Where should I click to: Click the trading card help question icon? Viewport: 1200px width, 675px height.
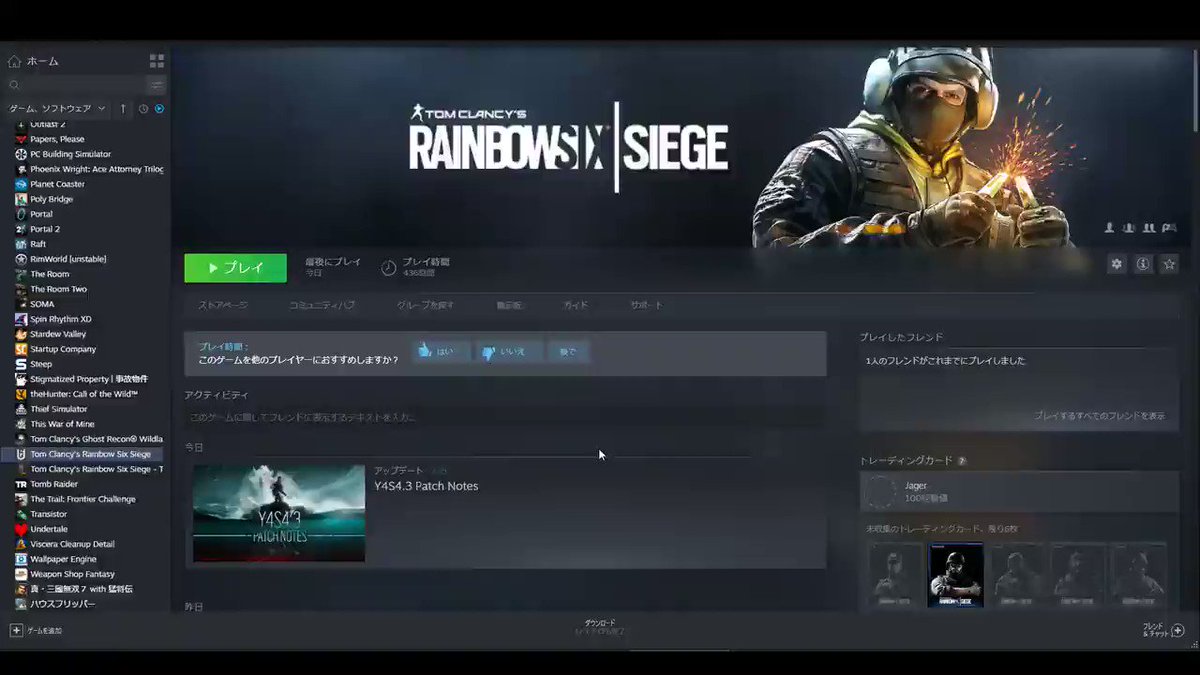click(962, 461)
